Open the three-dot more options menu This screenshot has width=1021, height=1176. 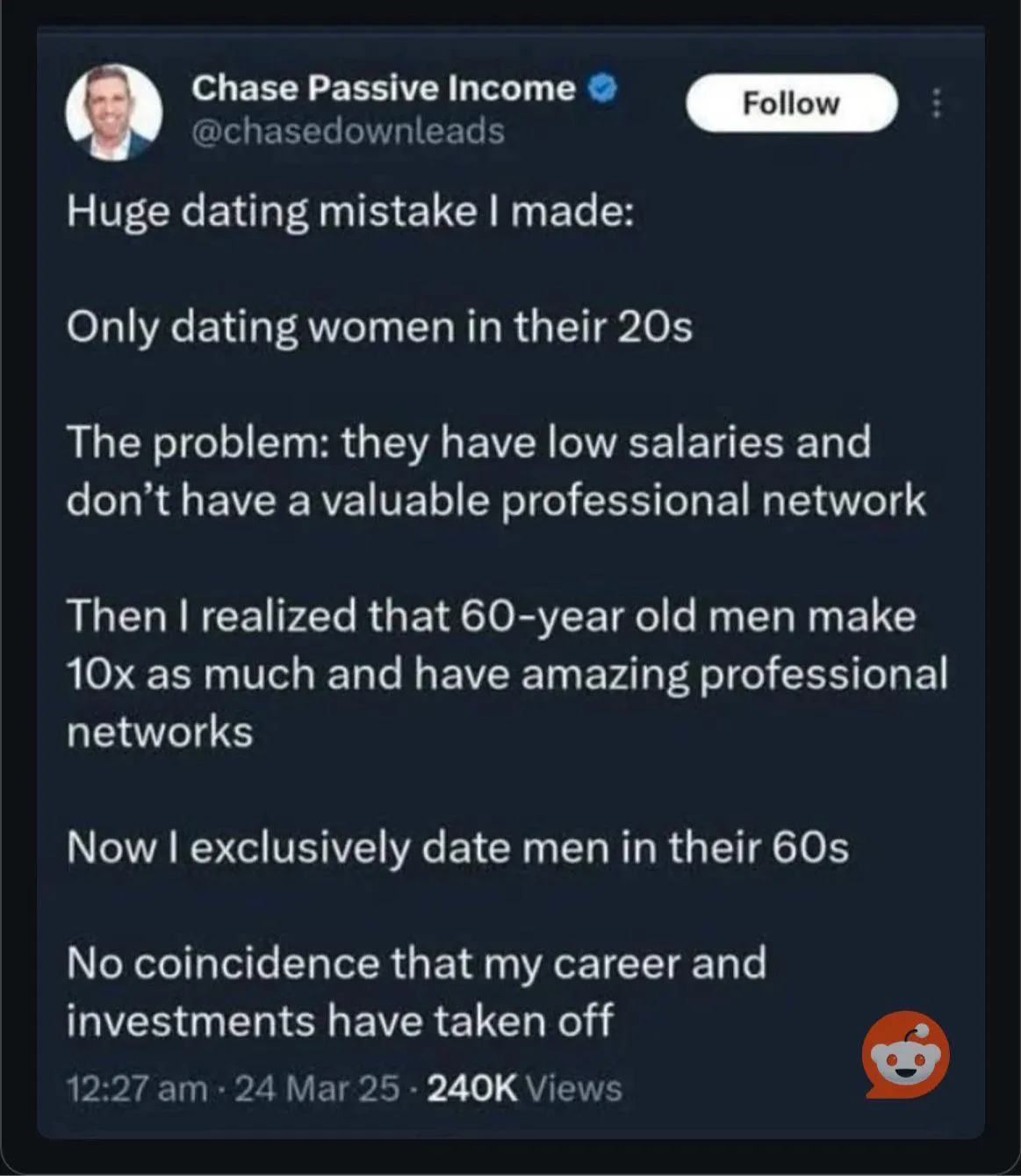point(936,104)
